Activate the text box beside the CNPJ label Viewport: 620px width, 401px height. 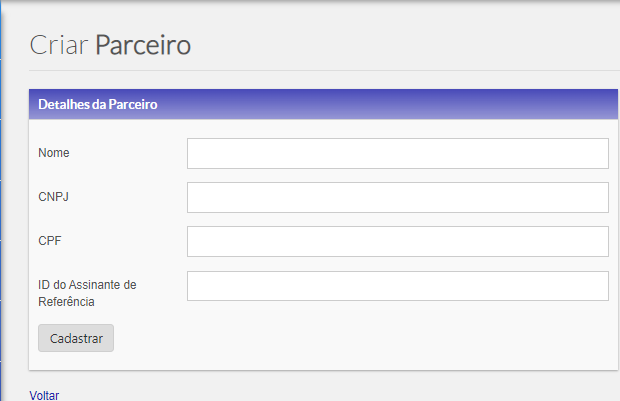pos(397,197)
